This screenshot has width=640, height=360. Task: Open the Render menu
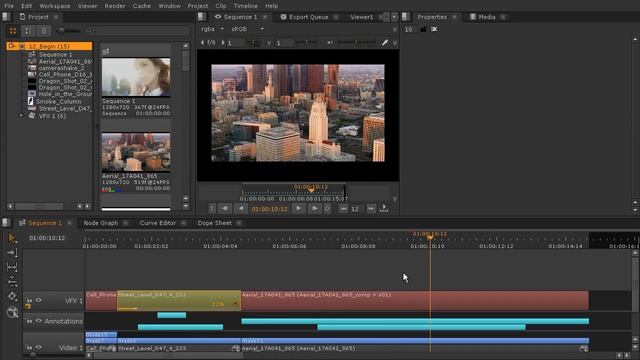point(115,6)
